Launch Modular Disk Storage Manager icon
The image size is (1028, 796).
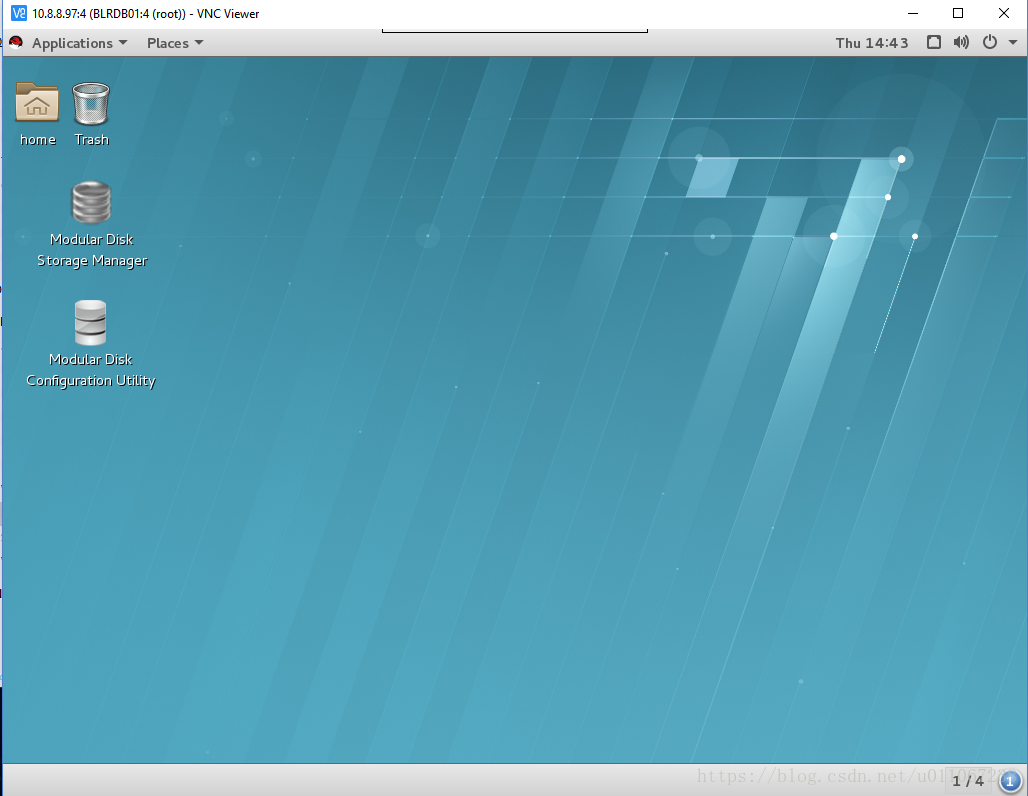pyautogui.click(x=91, y=203)
